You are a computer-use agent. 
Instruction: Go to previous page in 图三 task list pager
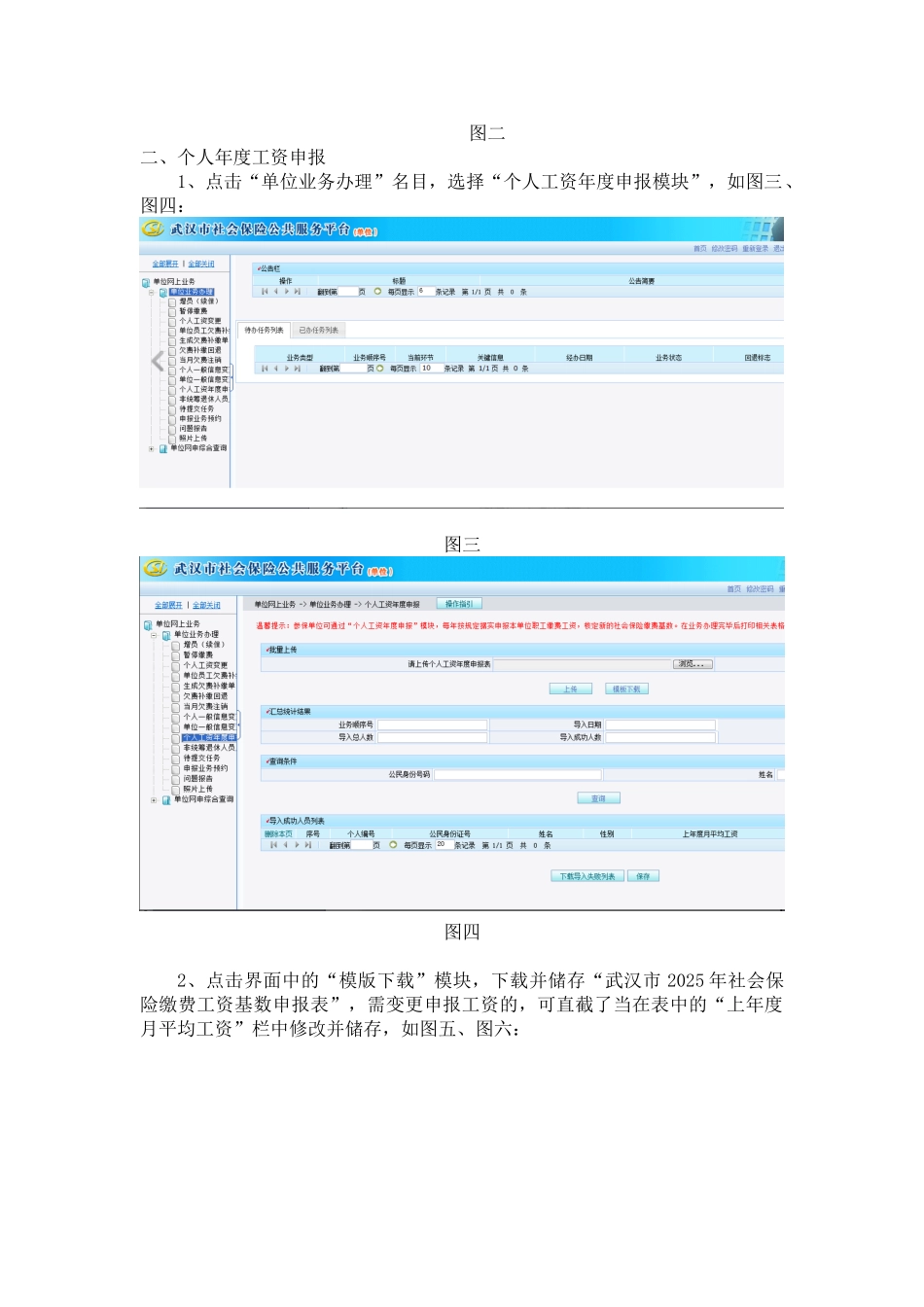275,369
